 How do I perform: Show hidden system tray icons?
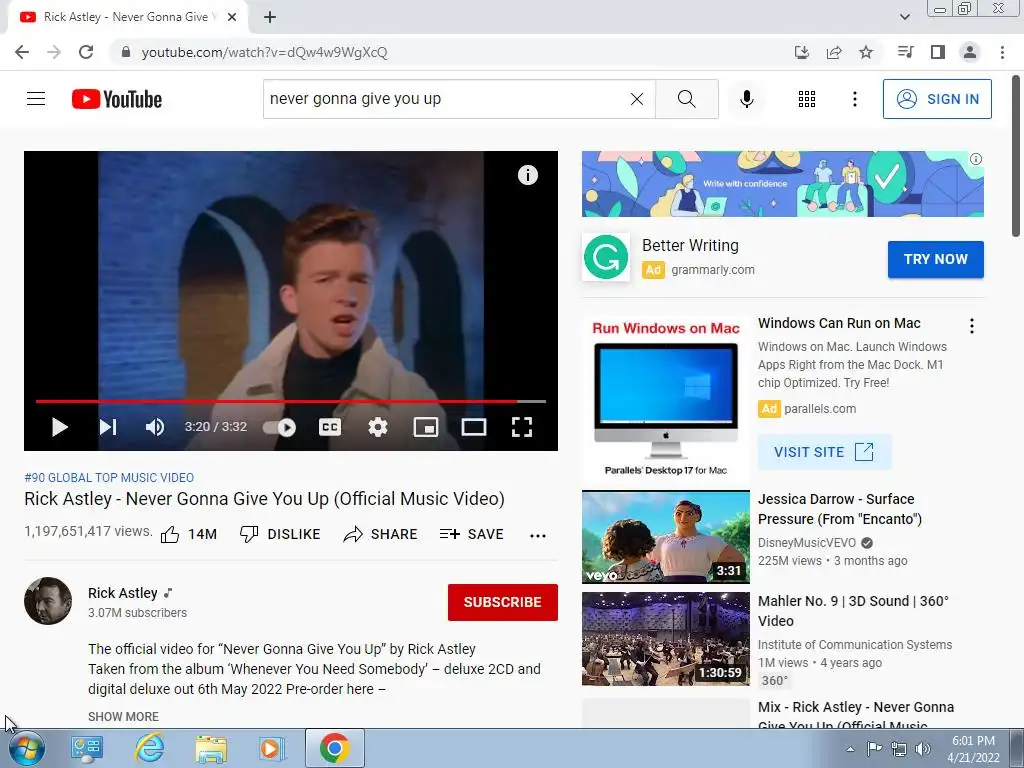pos(850,749)
